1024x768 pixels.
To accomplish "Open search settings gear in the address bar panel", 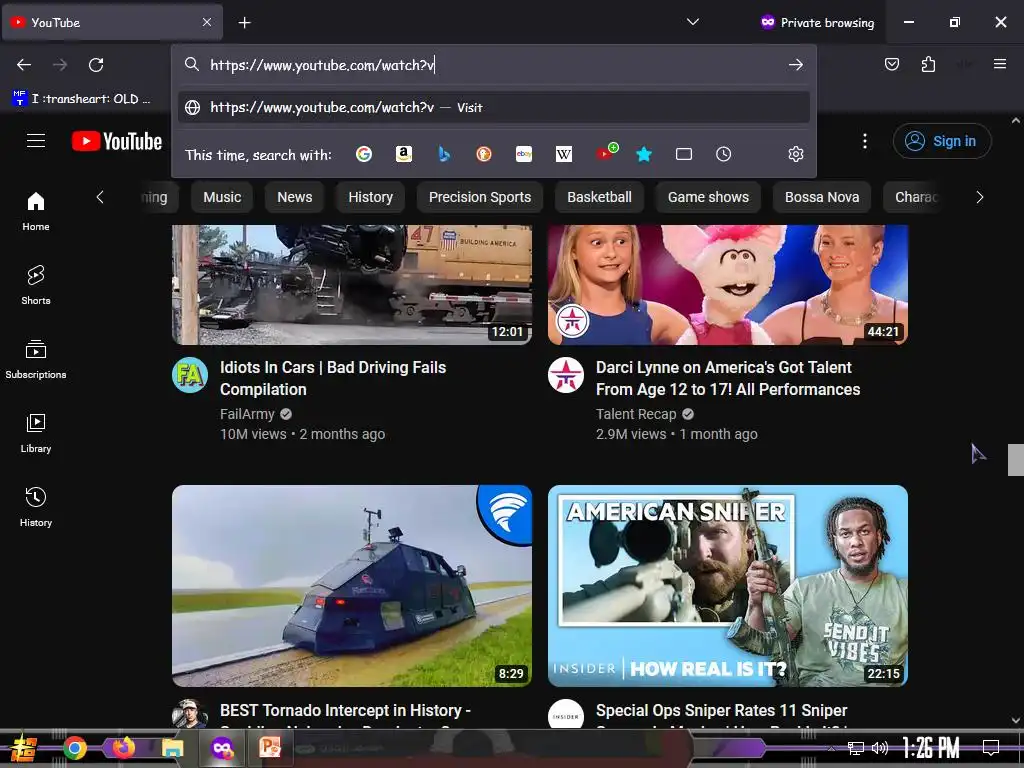I will pyautogui.click(x=795, y=154).
